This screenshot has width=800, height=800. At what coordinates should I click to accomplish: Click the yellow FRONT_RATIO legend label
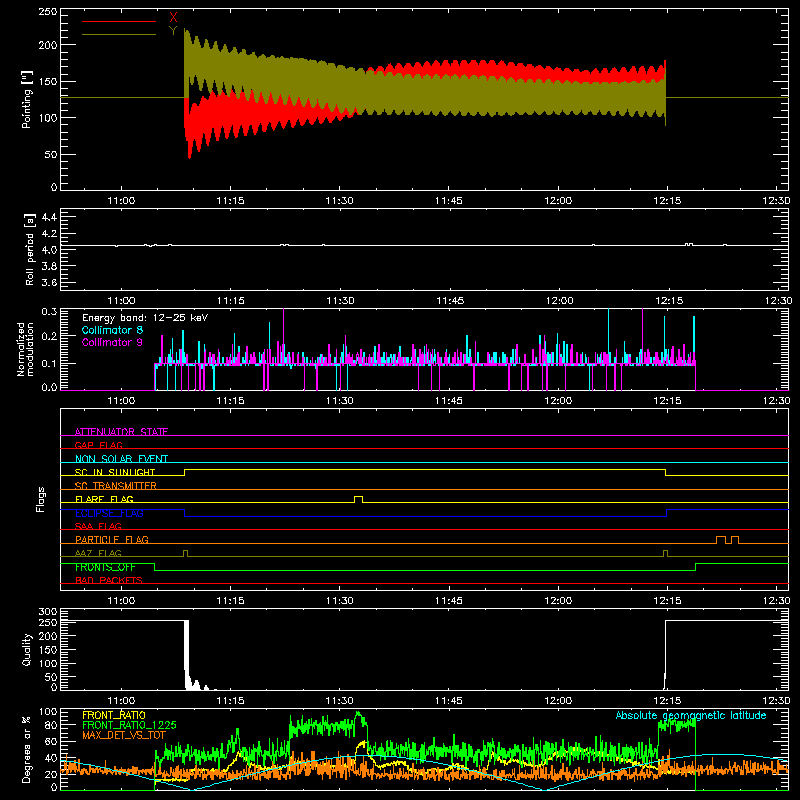point(114,715)
